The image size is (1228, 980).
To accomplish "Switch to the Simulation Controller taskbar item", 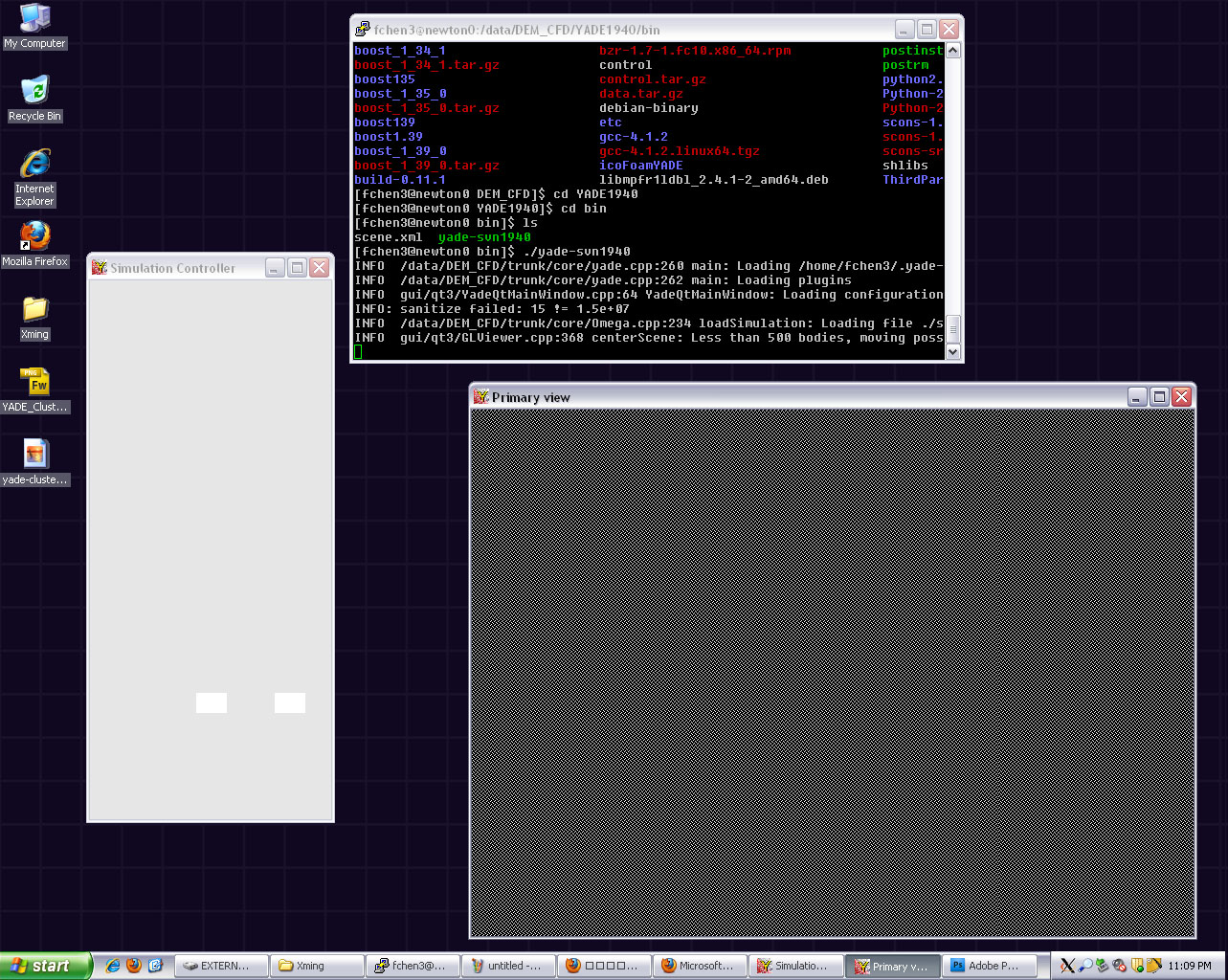I will [796, 966].
